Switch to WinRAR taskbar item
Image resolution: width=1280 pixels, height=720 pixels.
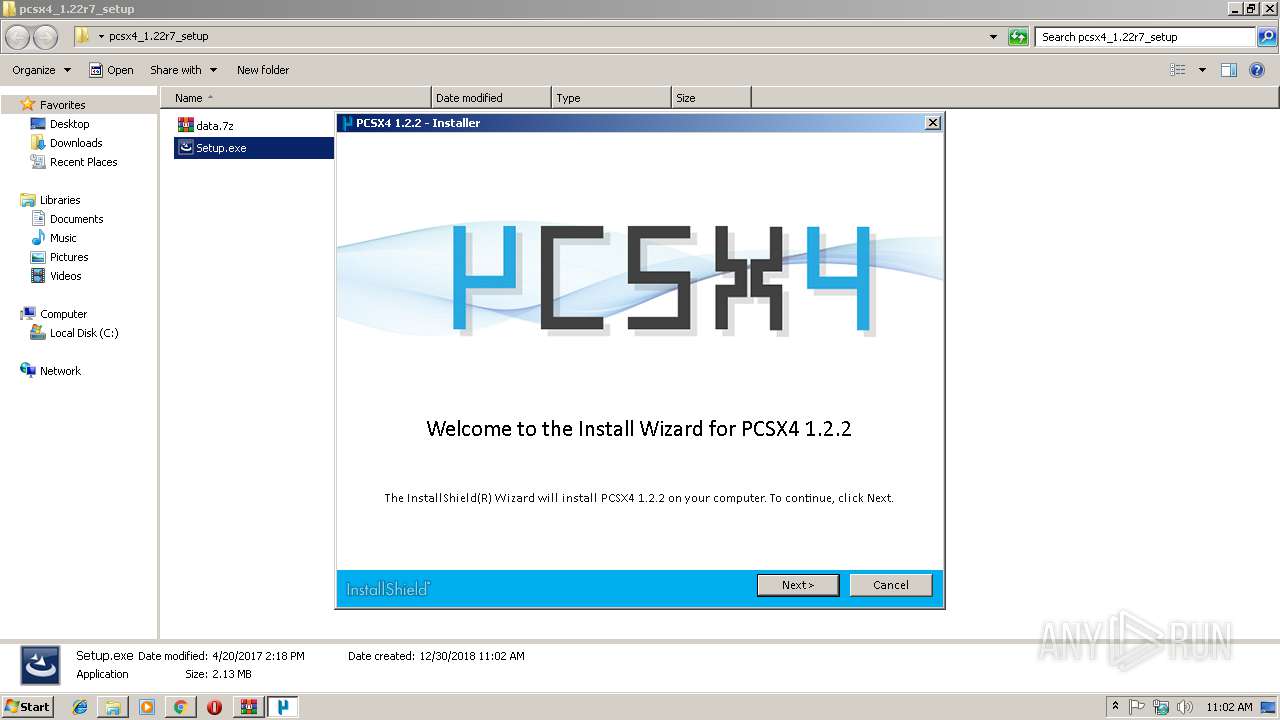click(248, 707)
